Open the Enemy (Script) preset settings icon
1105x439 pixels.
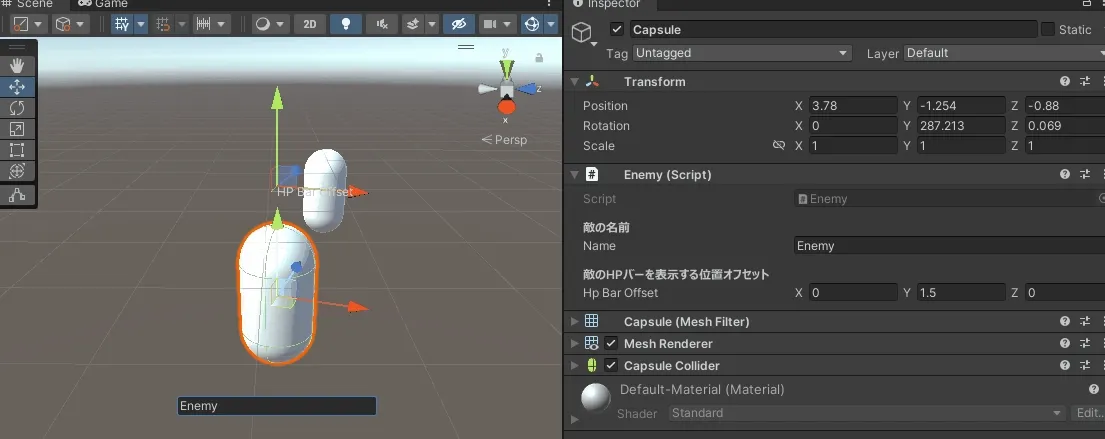point(1085,175)
